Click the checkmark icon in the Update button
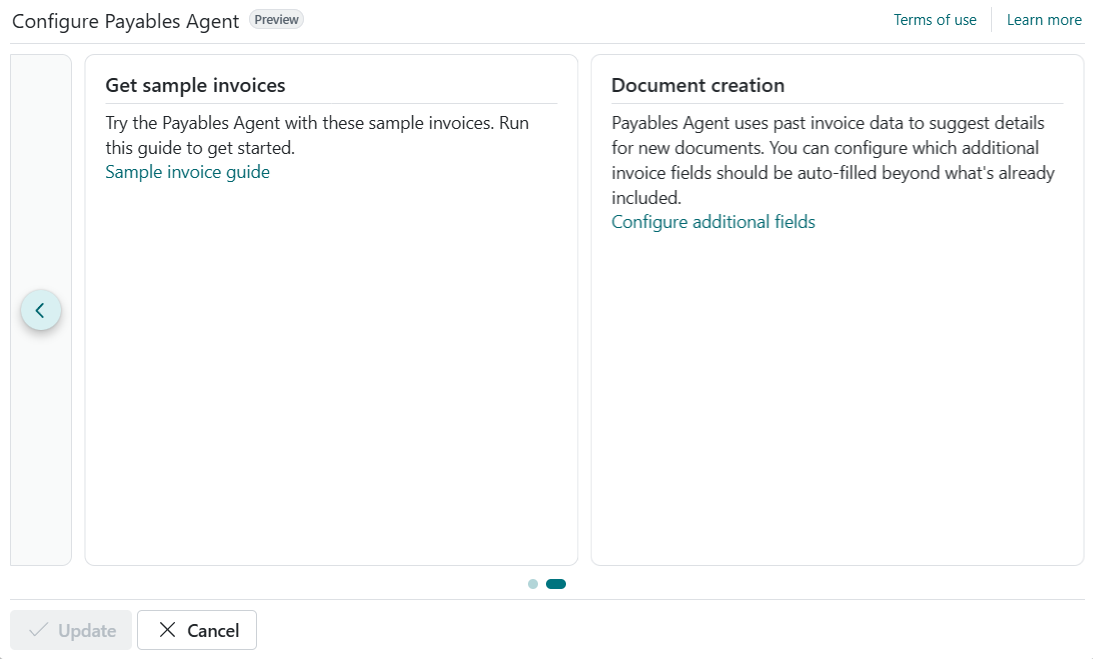 [36, 630]
